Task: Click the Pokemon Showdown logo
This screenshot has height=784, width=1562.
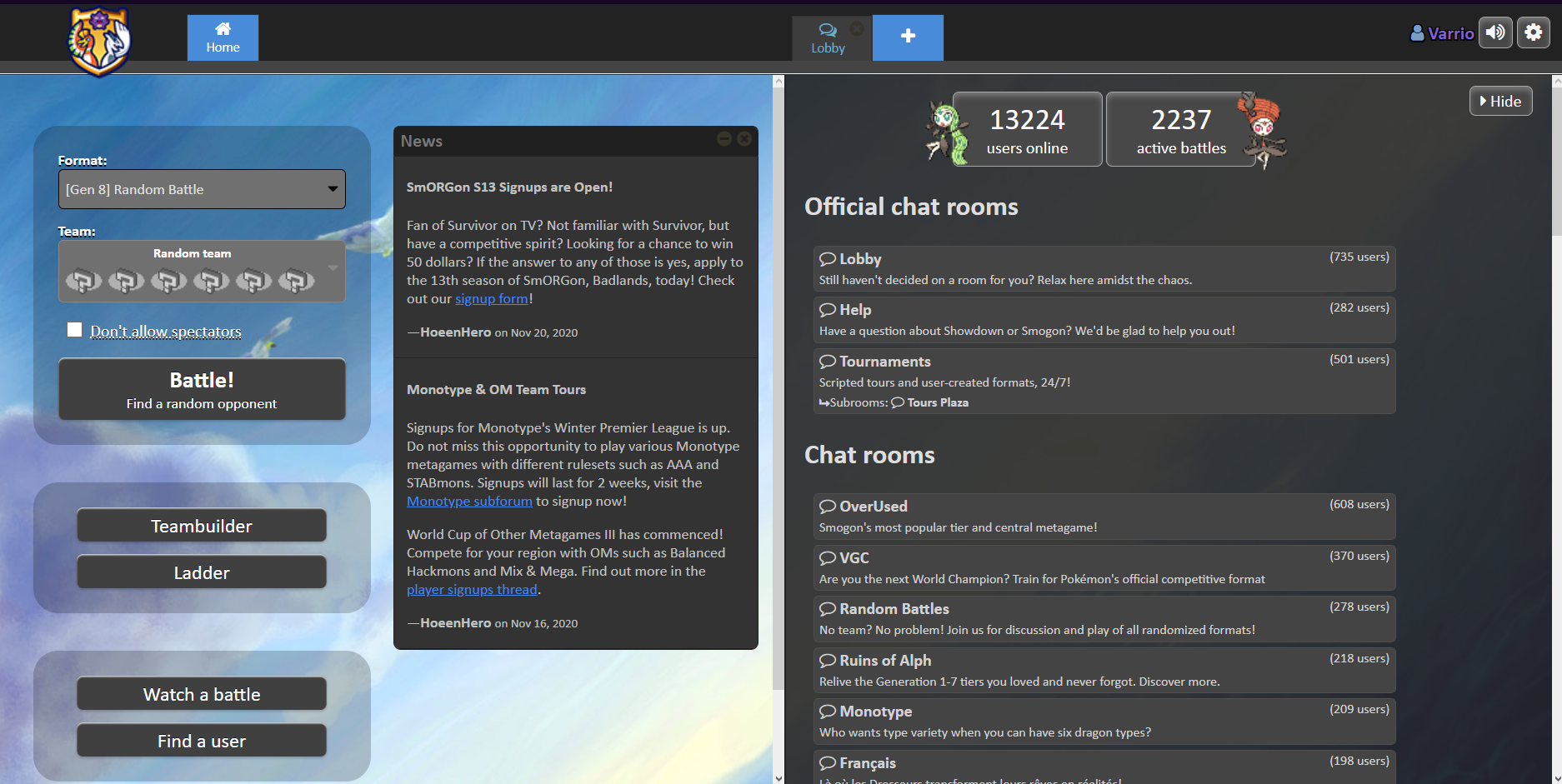Action: pyautogui.click(x=99, y=41)
